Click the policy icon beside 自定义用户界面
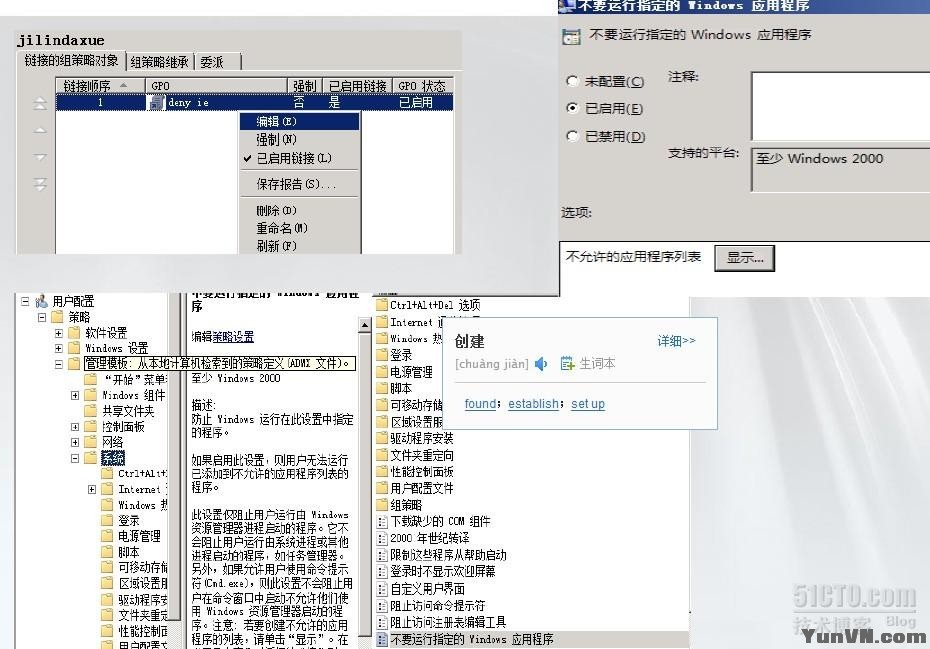This screenshot has height=649, width=930. click(x=382, y=588)
